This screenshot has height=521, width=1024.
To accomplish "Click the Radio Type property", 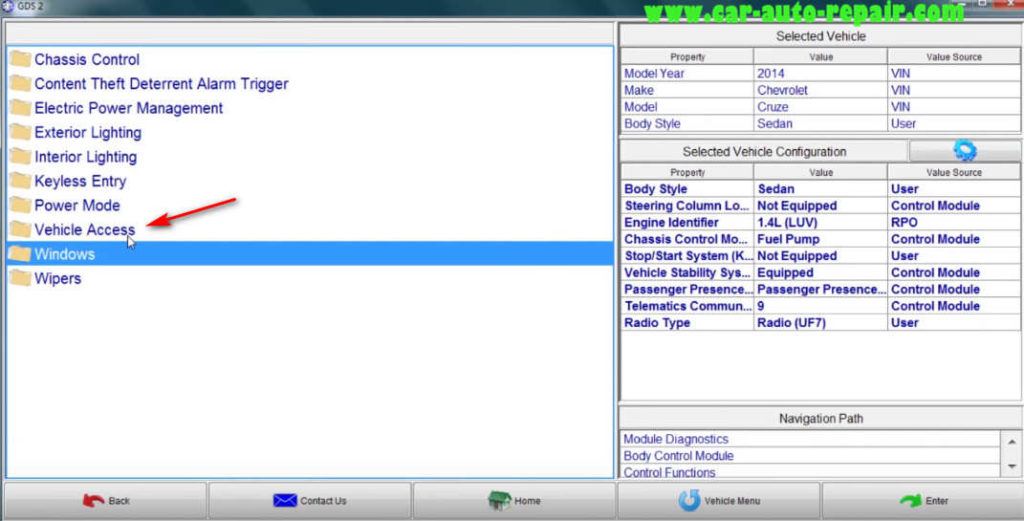I will 687,323.
